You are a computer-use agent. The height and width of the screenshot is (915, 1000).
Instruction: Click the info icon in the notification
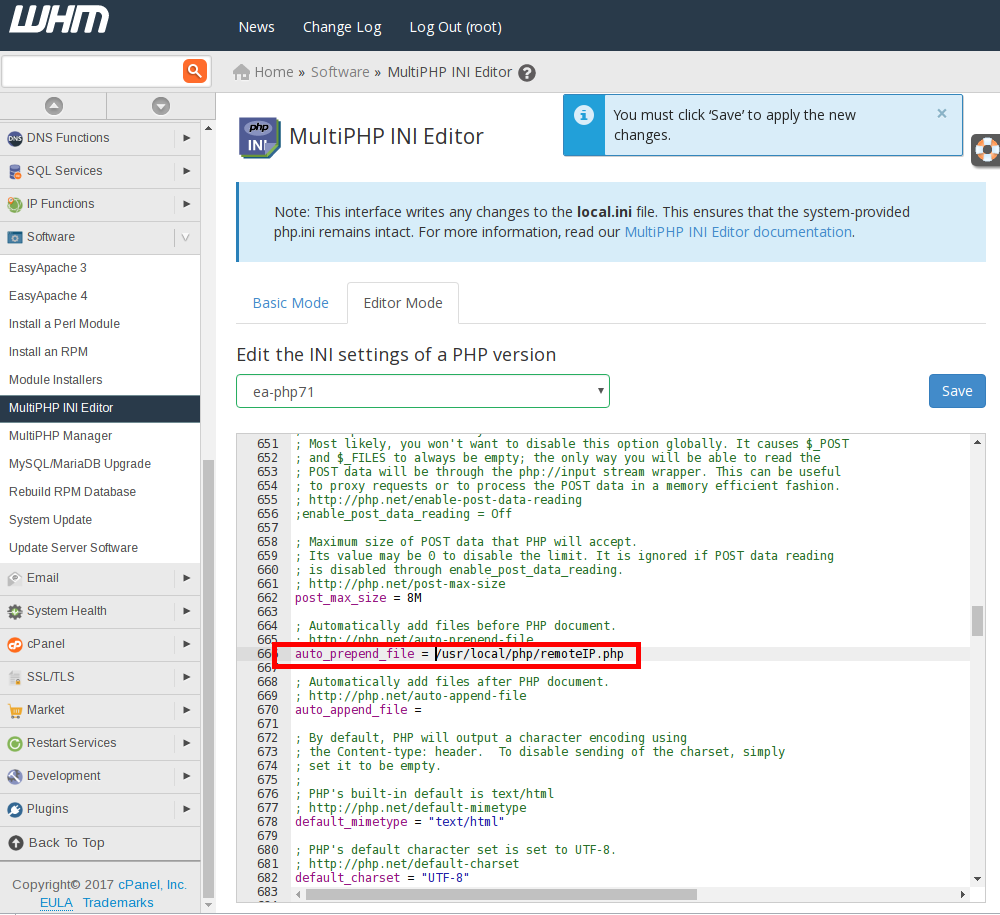(x=584, y=115)
